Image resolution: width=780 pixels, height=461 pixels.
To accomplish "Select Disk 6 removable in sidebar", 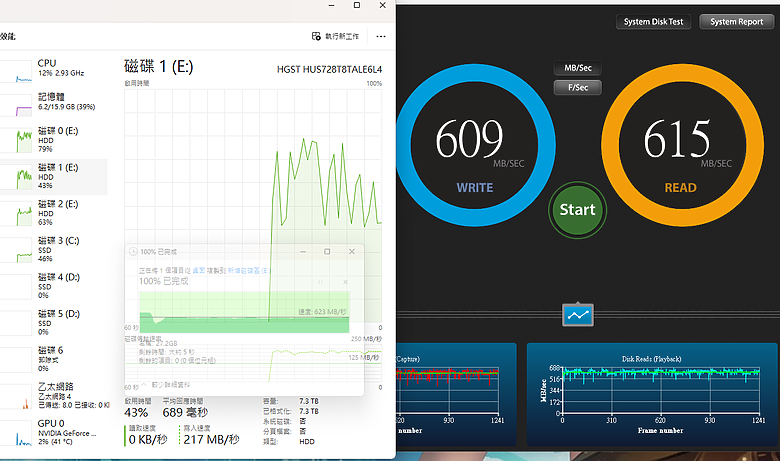I will pos(54,359).
